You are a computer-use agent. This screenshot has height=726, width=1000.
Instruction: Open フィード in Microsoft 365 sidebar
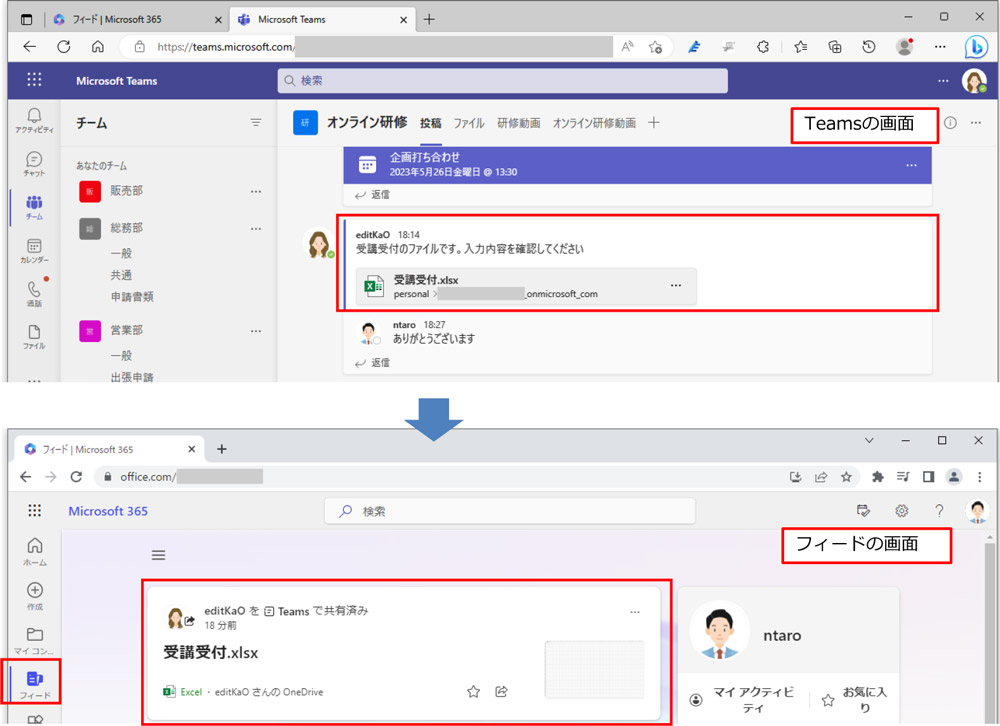tap(34, 685)
